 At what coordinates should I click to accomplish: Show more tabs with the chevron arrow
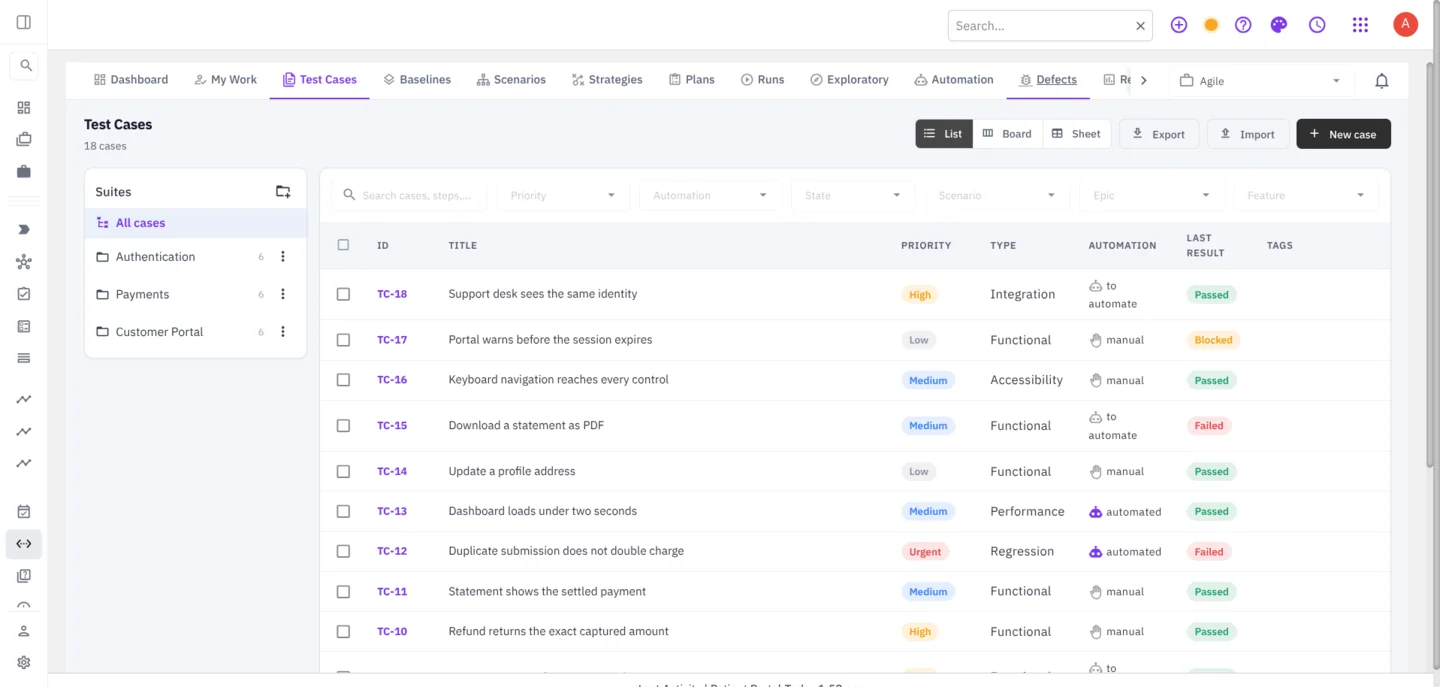(x=1144, y=80)
